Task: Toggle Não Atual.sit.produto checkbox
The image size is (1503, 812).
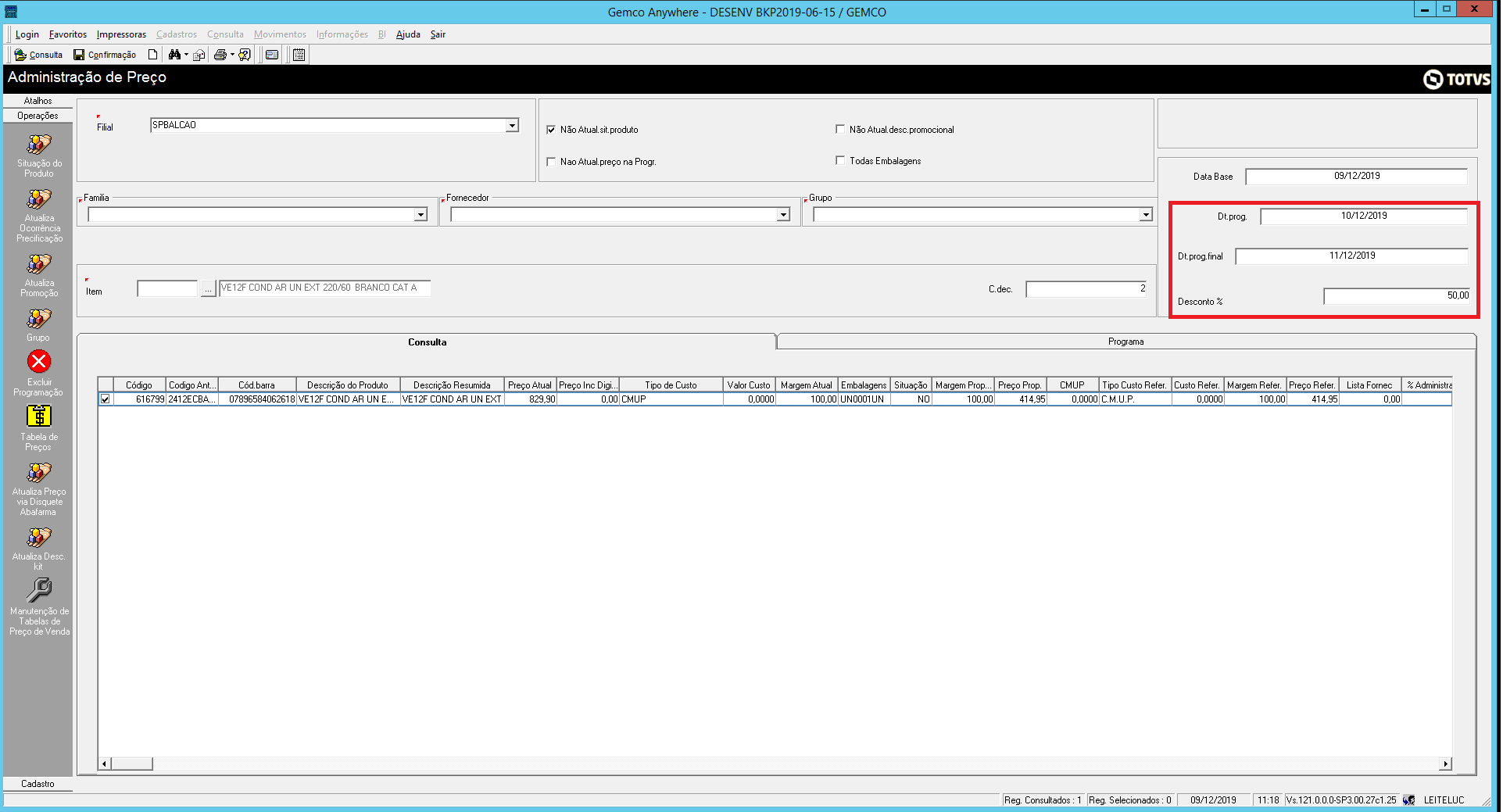Action: pyautogui.click(x=551, y=130)
